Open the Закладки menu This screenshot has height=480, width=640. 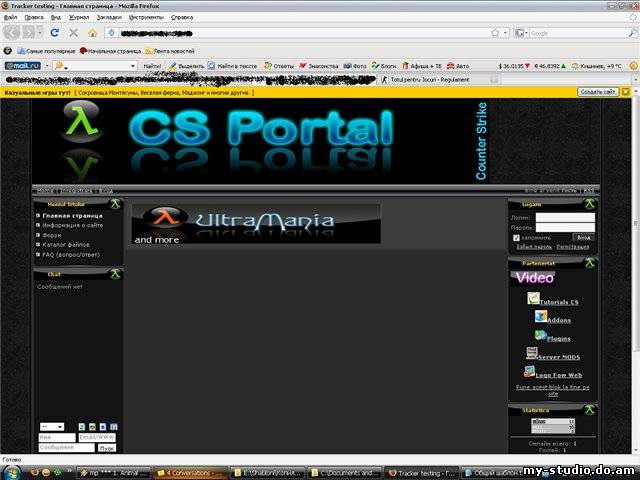pos(109,17)
